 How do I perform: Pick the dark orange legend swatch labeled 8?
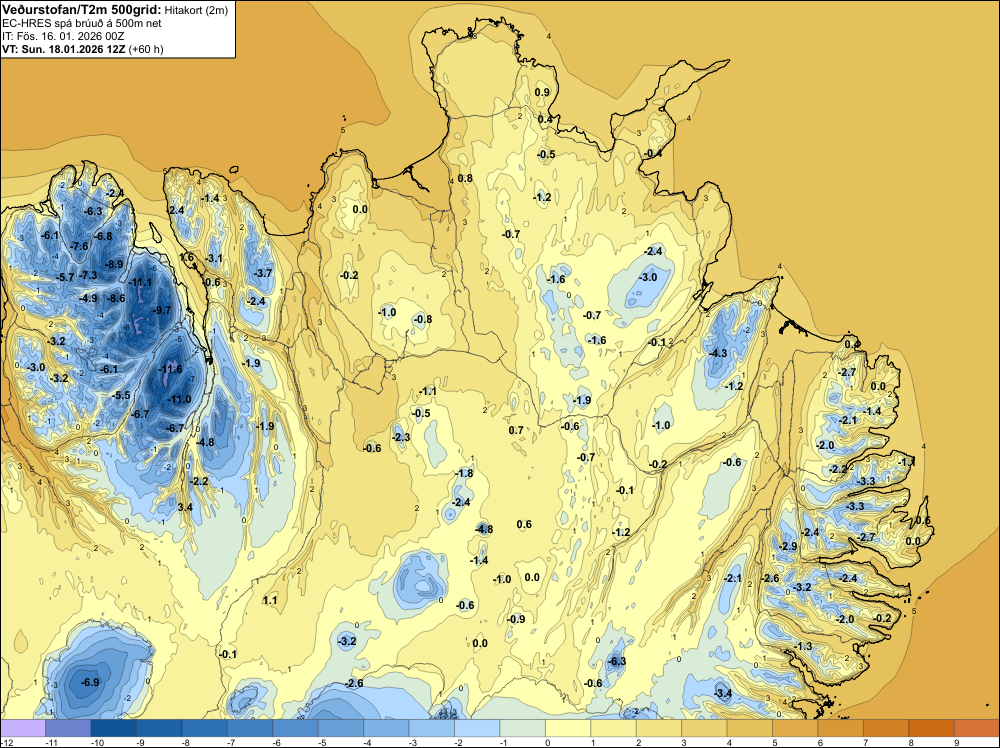click(x=932, y=728)
